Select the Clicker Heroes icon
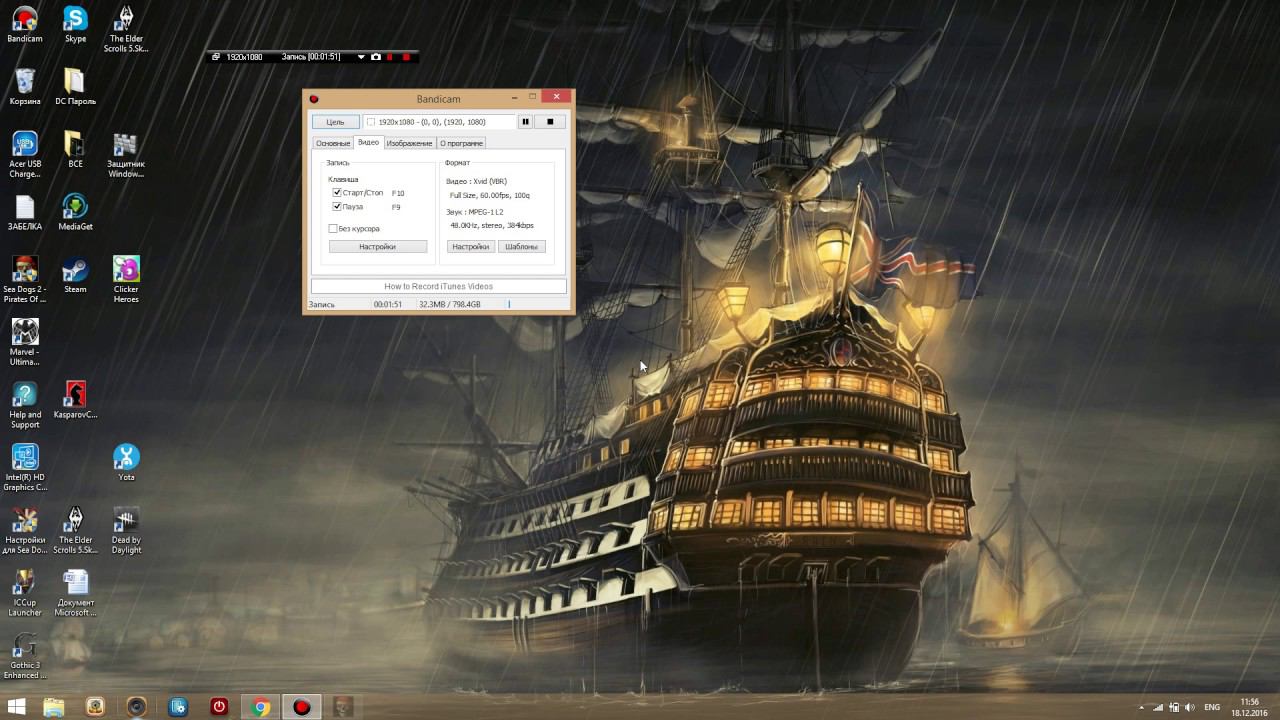Screen dimensions: 1280x720 126,280
